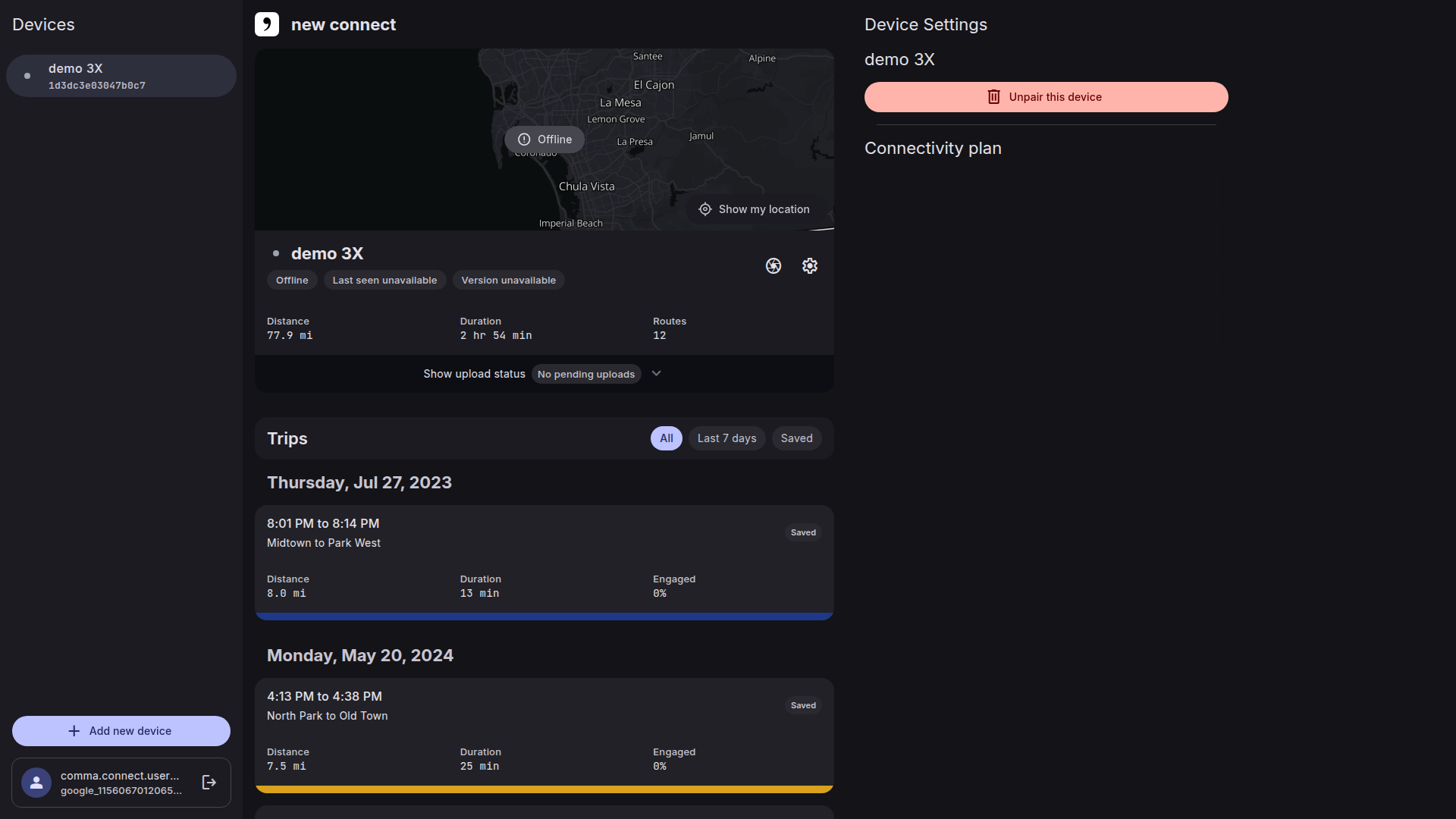
Task: Click the snapshot camera shutter icon
Action: [773, 266]
